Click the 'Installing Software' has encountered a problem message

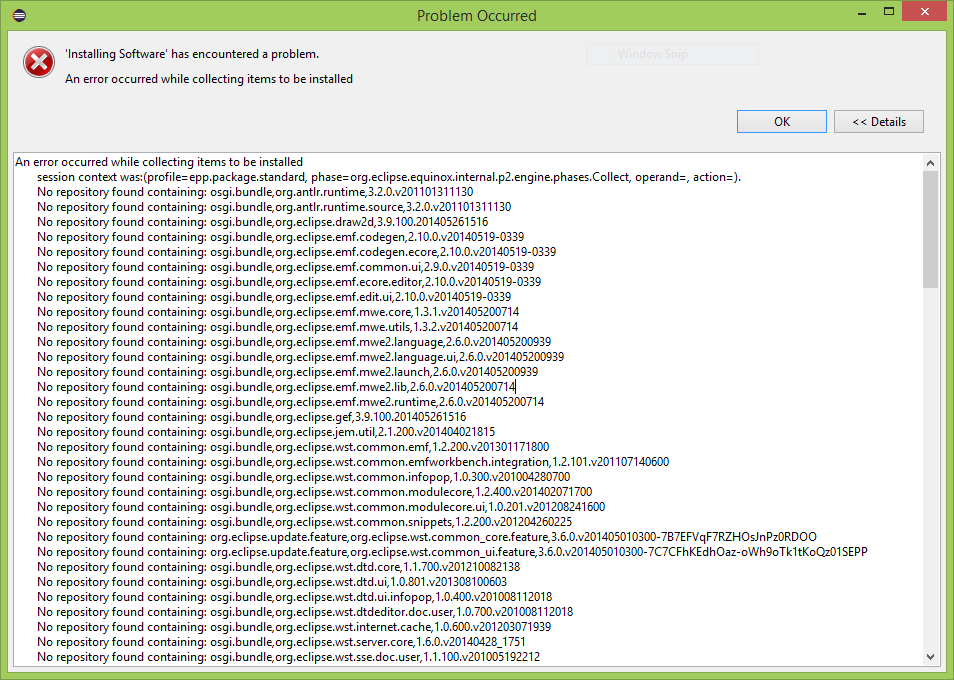[x=192, y=54]
